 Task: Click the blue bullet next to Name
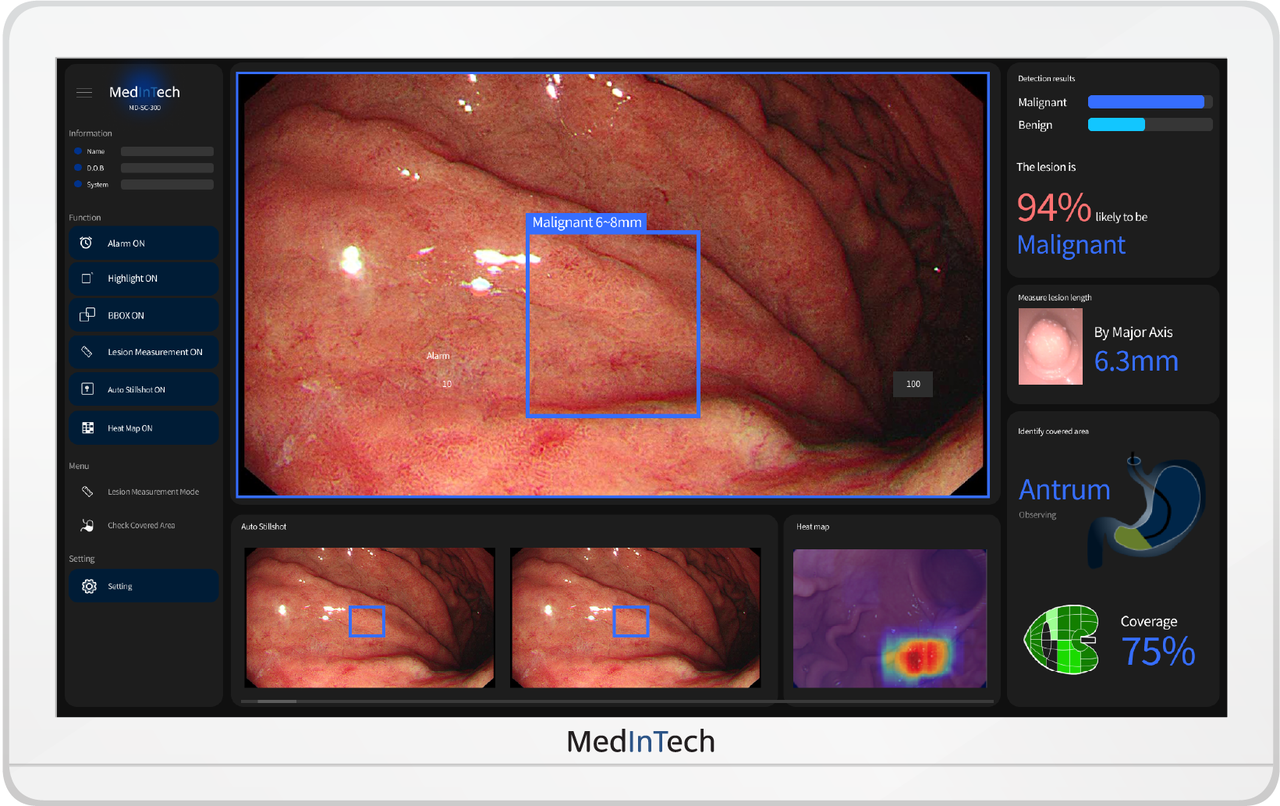tap(78, 151)
